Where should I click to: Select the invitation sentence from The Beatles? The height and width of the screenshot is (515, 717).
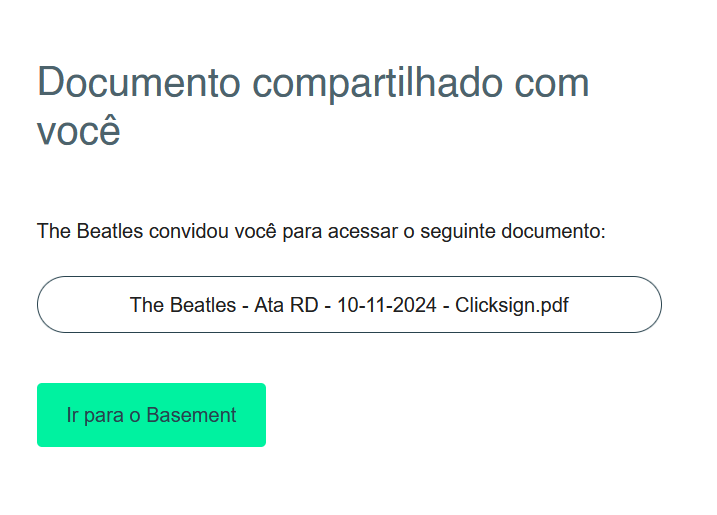click(x=321, y=232)
